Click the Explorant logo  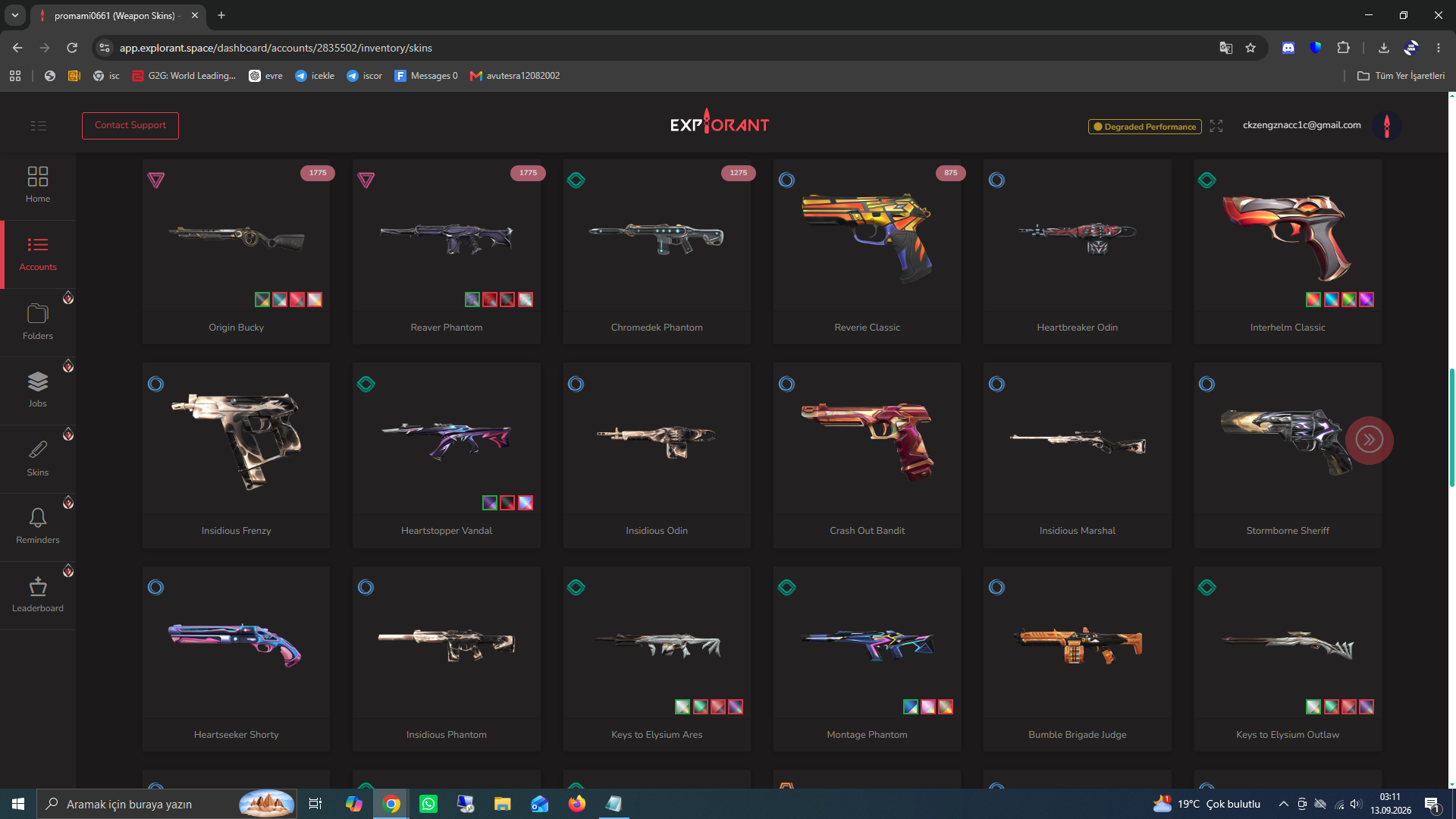point(720,123)
